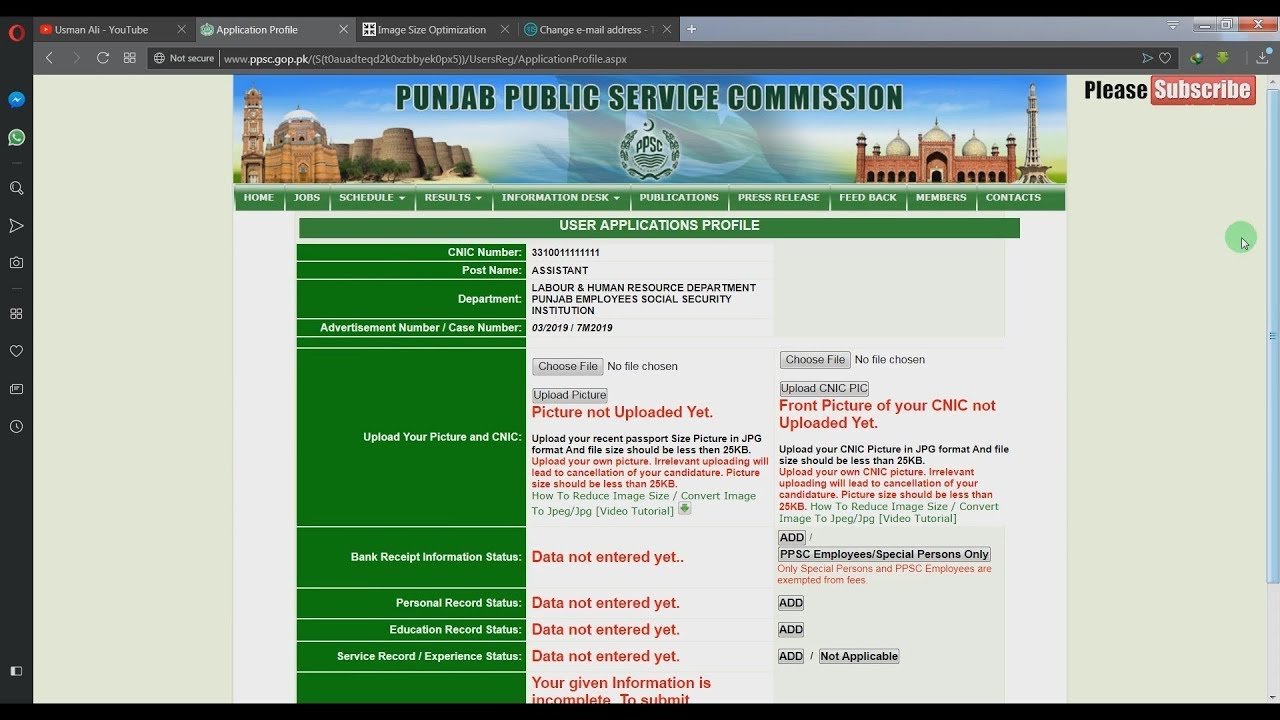Expand the SCHEDULE dropdown menu
The height and width of the screenshot is (720, 1280).
[371, 198]
